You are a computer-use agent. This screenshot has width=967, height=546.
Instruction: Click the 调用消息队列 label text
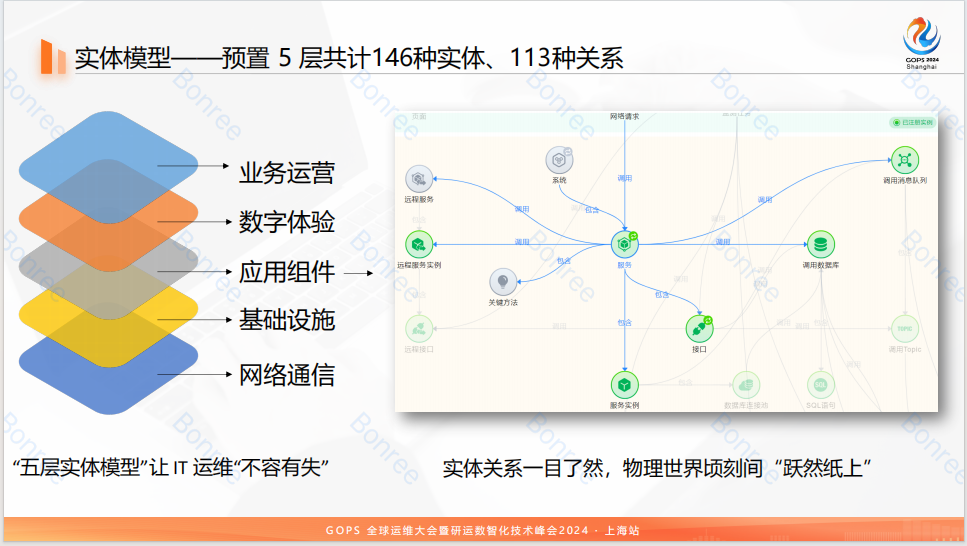[905, 181]
